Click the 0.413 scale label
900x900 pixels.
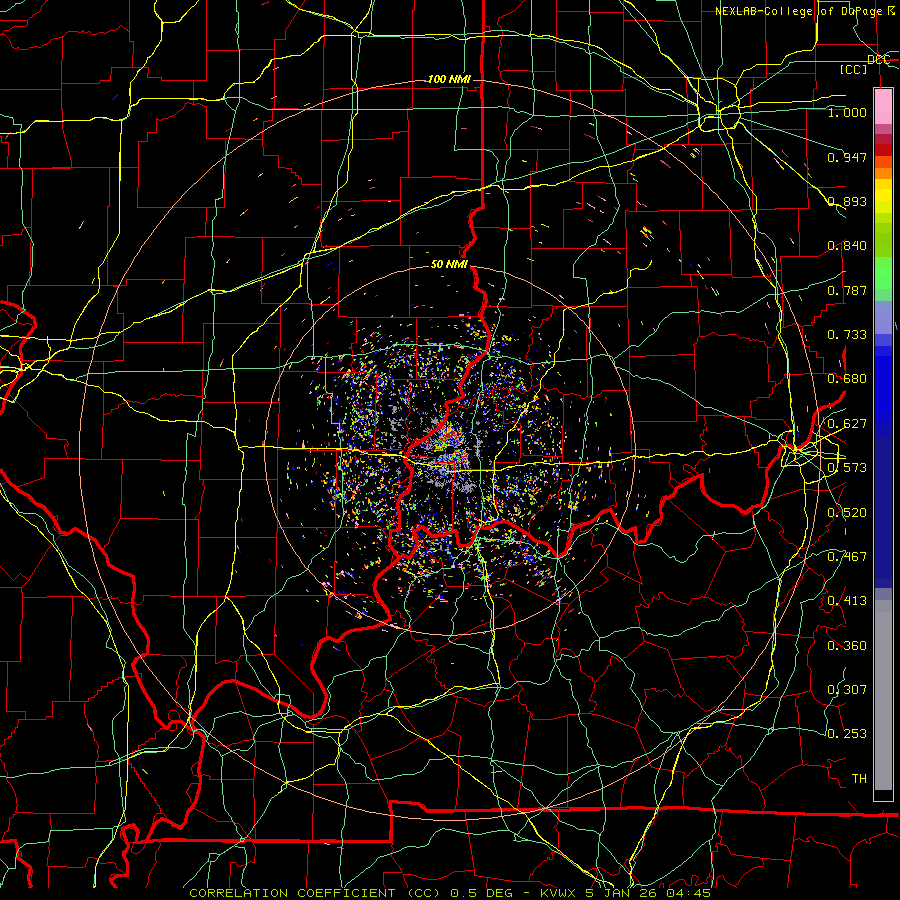[x=847, y=601]
